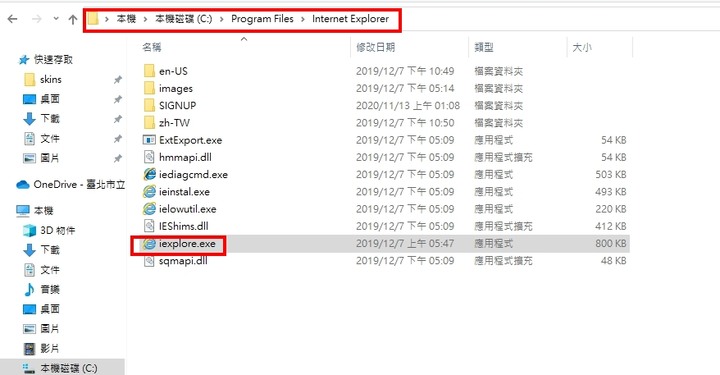The width and height of the screenshot is (720, 375).
Task: Sort by 修改日期 column header
Action: click(x=376, y=47)
